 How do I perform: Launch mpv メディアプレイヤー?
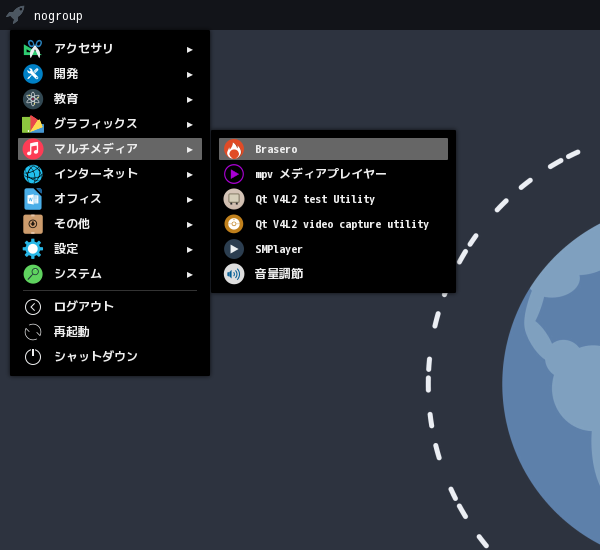tap(333, 174)
